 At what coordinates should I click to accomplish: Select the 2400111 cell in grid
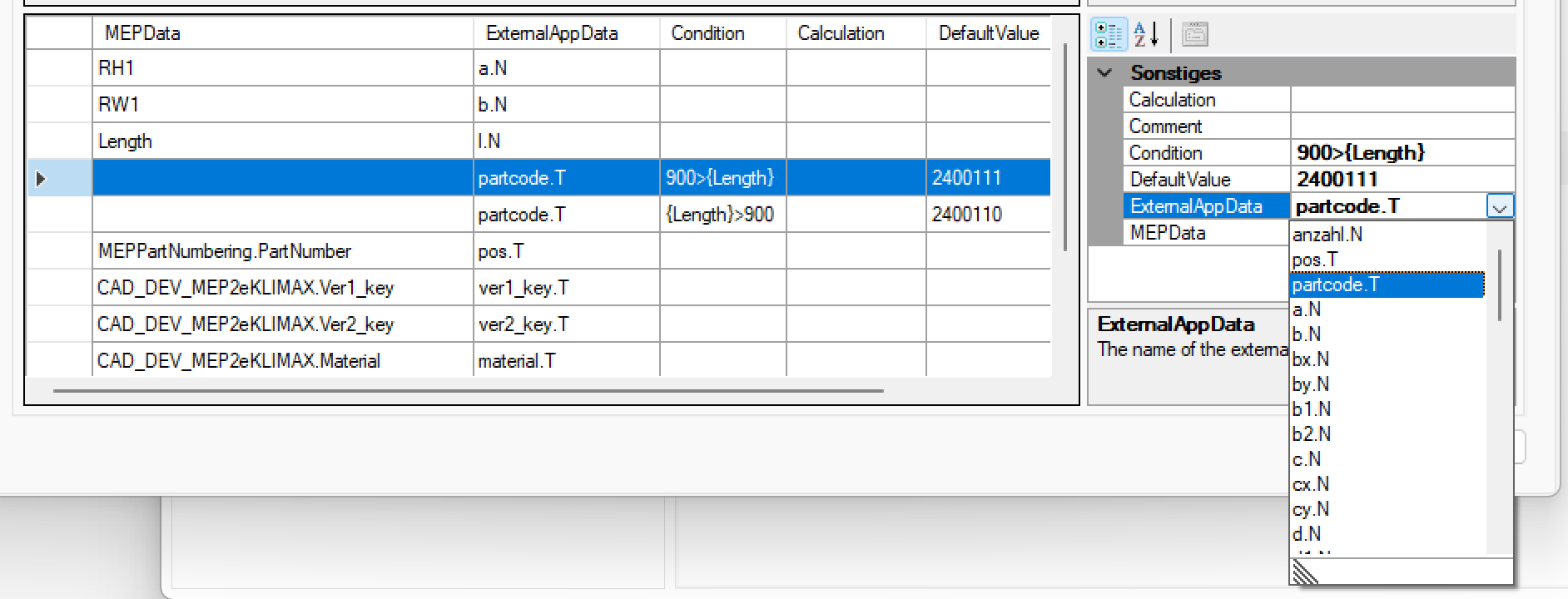click(989, 178)
